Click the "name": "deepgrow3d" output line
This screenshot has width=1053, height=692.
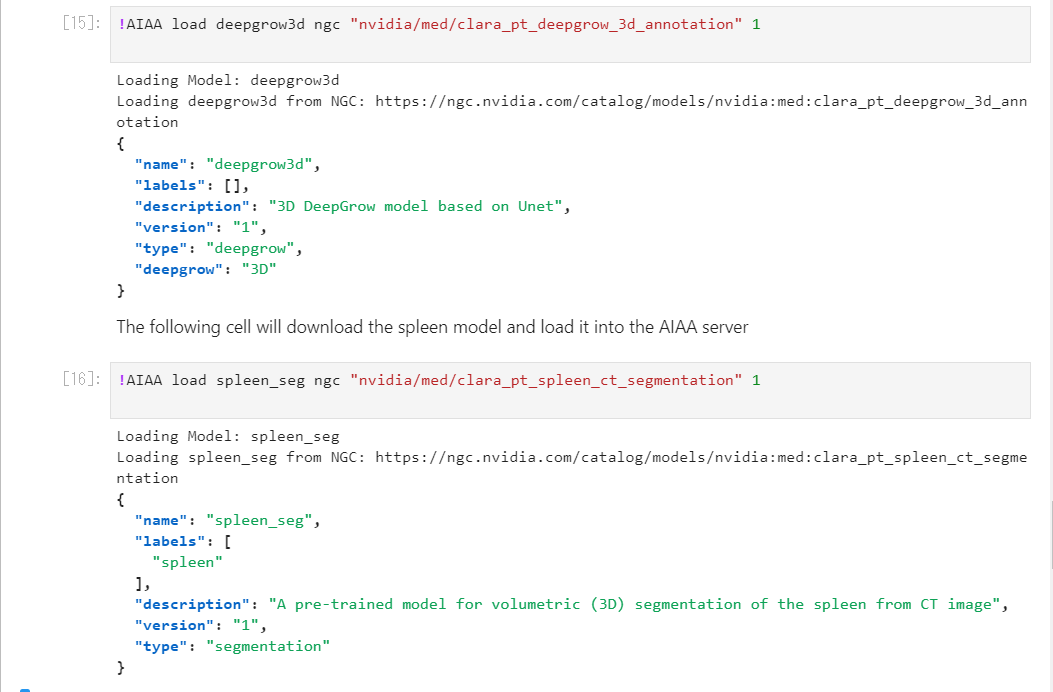[x=228, y=165]
